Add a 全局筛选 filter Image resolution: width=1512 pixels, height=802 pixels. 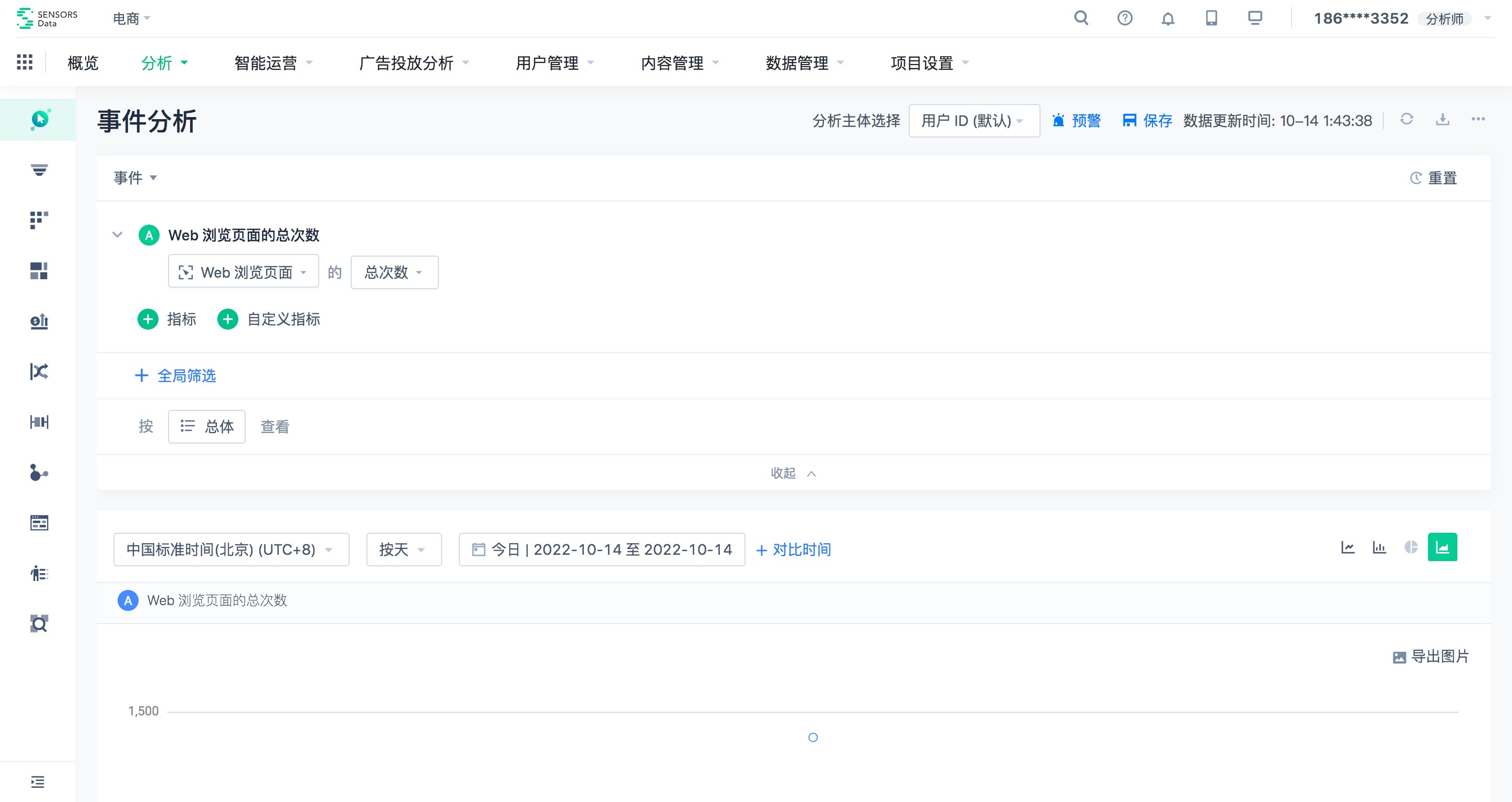[175, 375]
